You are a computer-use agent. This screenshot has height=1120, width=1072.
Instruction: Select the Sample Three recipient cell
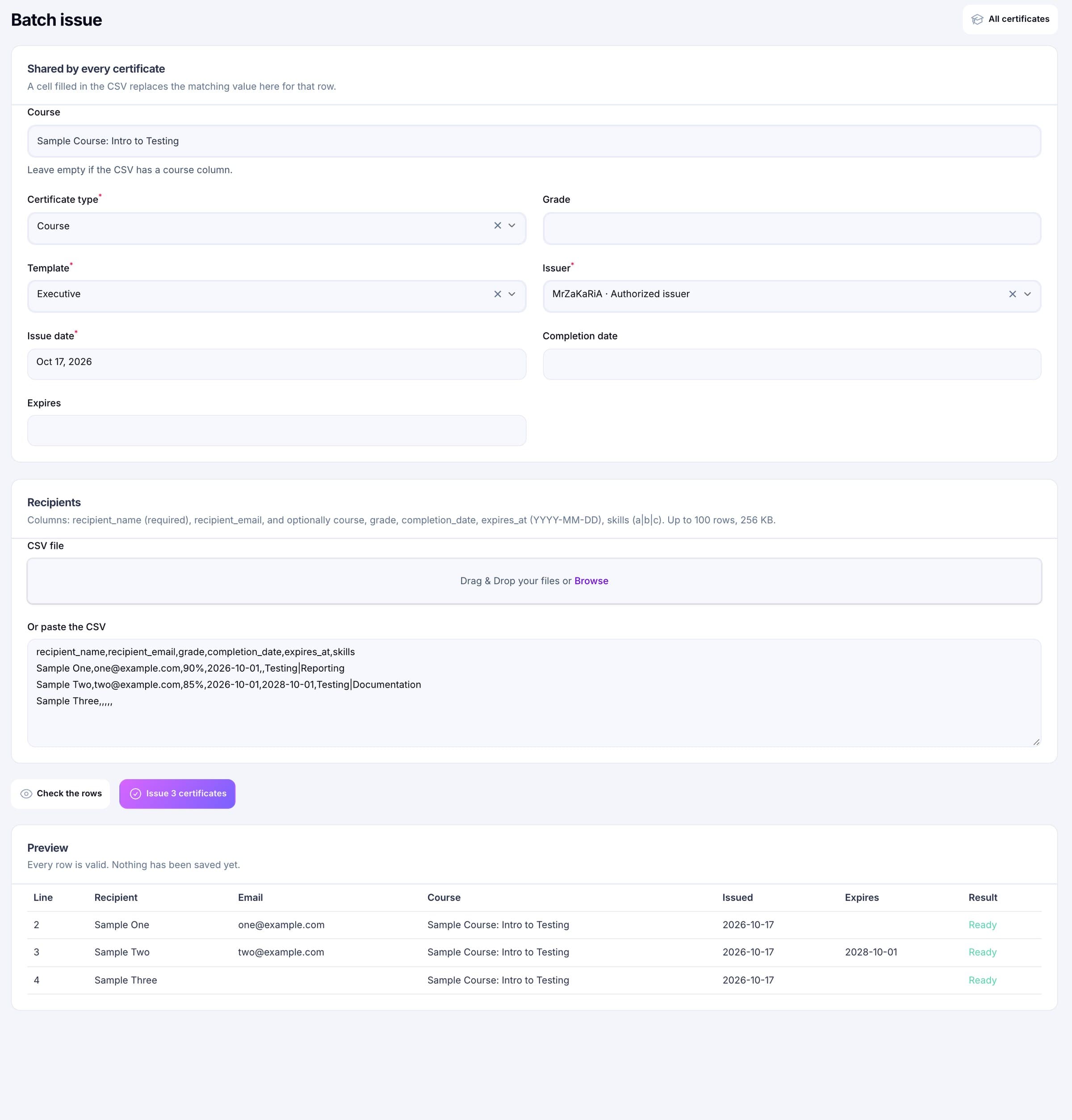tap(126, 981)
